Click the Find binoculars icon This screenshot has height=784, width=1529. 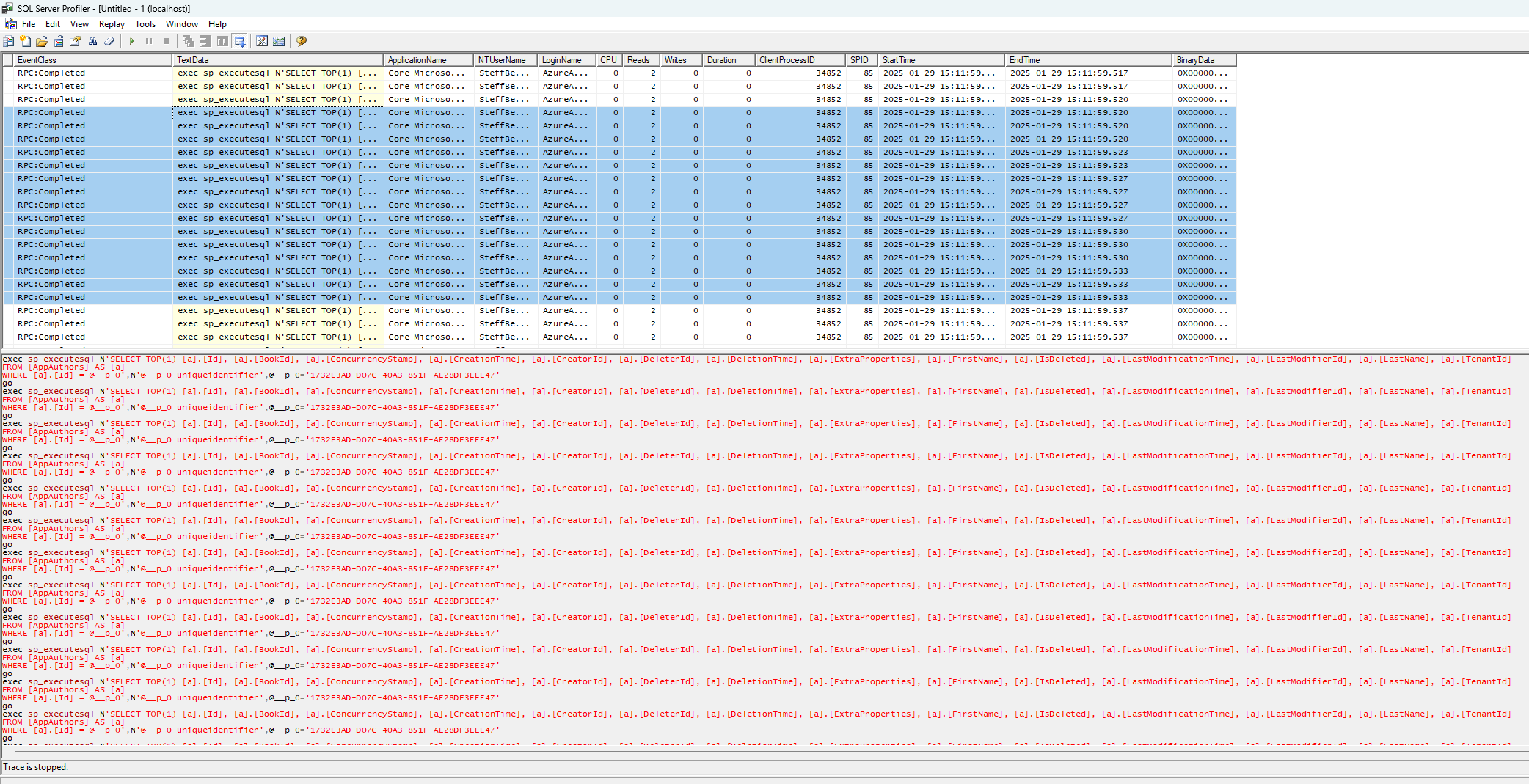coord(92,41)
